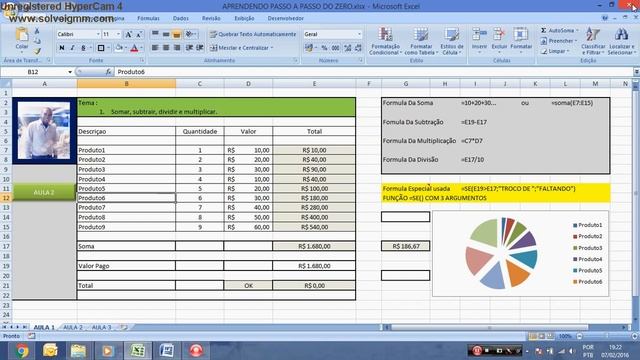Switch to the Dados ribbon tab
This screenshot has height=360, width=640.
(180, 18)
